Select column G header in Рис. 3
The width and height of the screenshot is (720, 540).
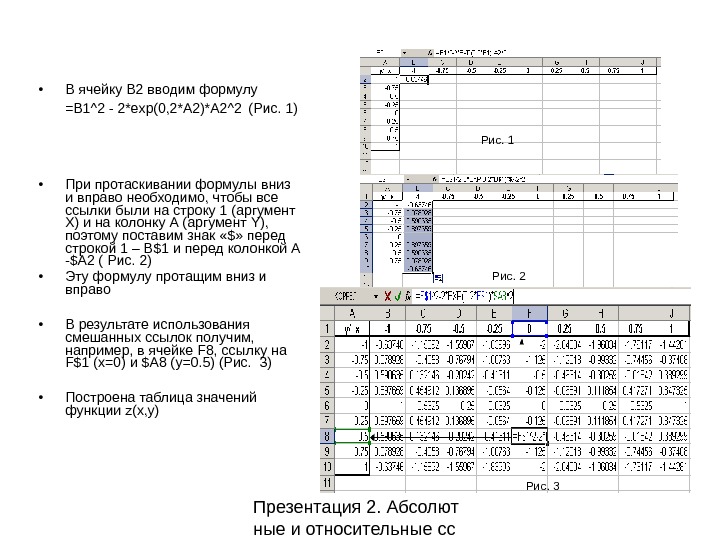pyautogui.click(x=565, y=313)
